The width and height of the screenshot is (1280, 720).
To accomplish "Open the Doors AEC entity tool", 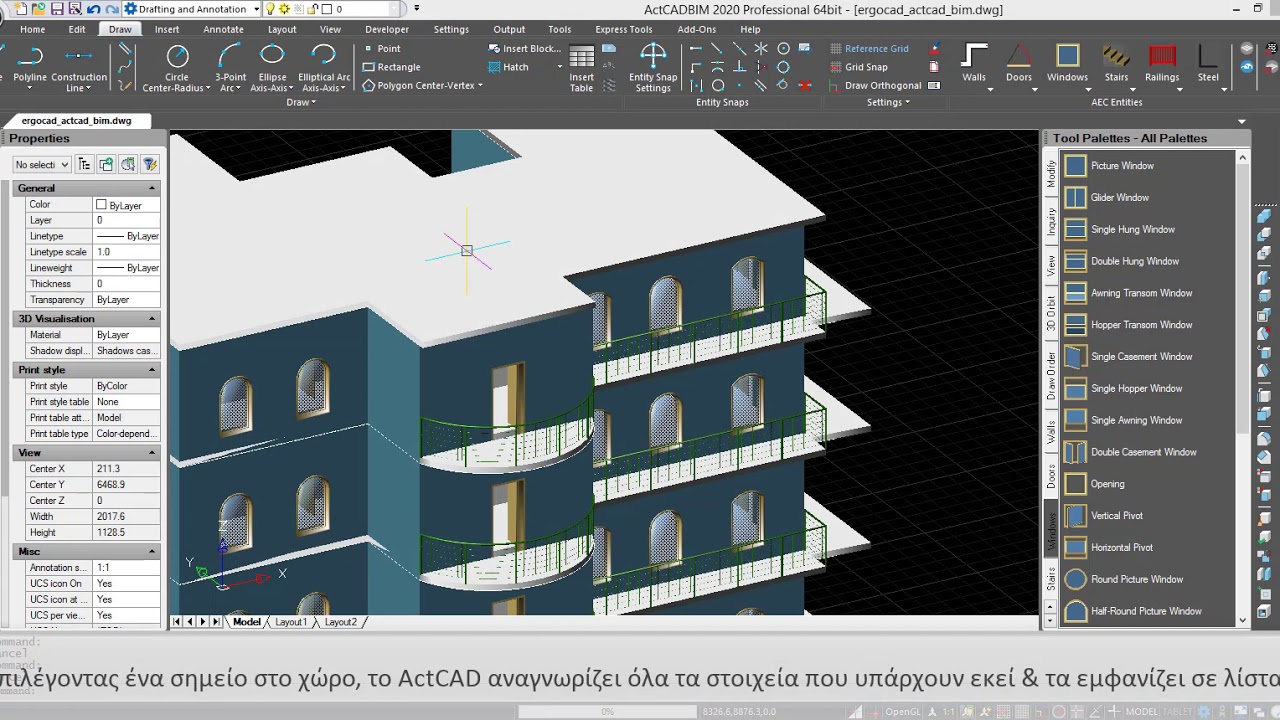I will click(1019, 67).
